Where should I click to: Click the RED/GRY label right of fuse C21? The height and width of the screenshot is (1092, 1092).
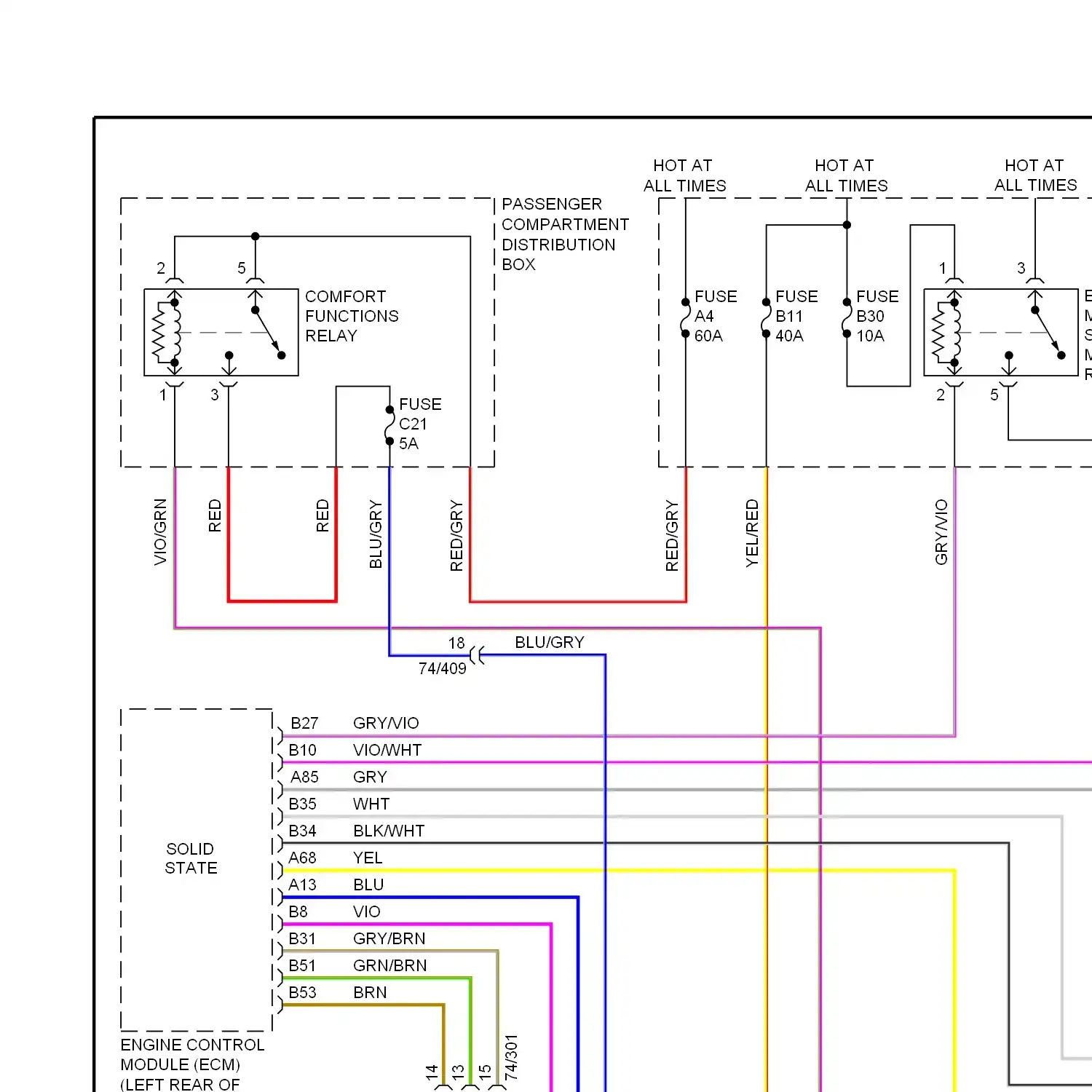(456, 535)
